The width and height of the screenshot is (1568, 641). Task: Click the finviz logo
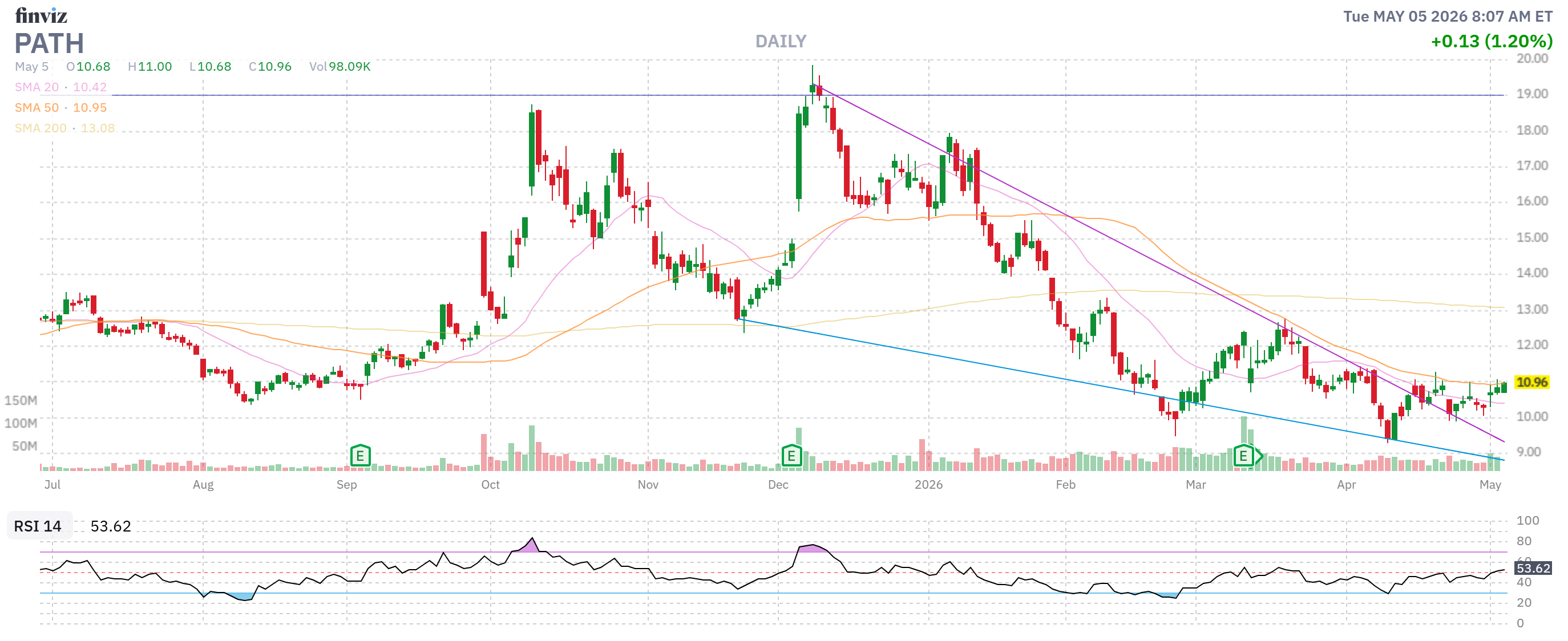pyautogui.click(x=41, y=15)
